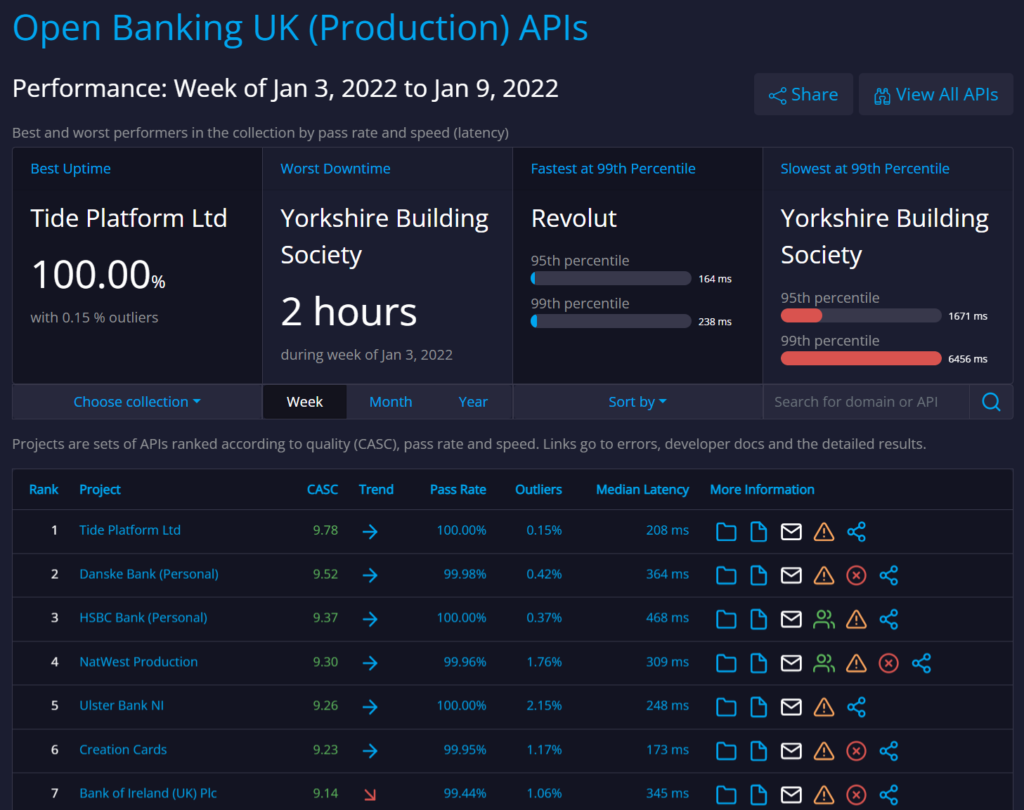
Task: Click Revolut's 99th percentile latency bar
Action: tap(610, 321)
